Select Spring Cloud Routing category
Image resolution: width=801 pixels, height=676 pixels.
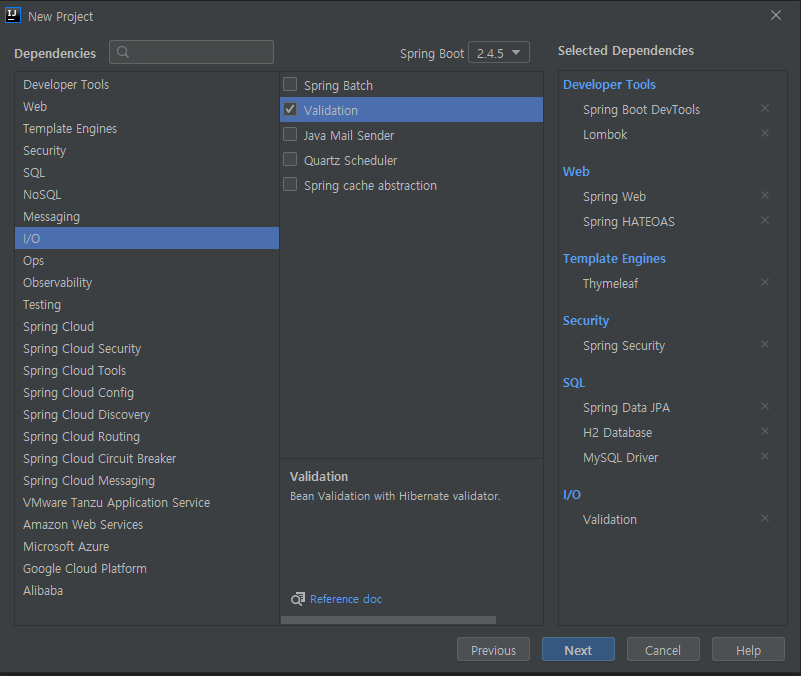point(147,436)
